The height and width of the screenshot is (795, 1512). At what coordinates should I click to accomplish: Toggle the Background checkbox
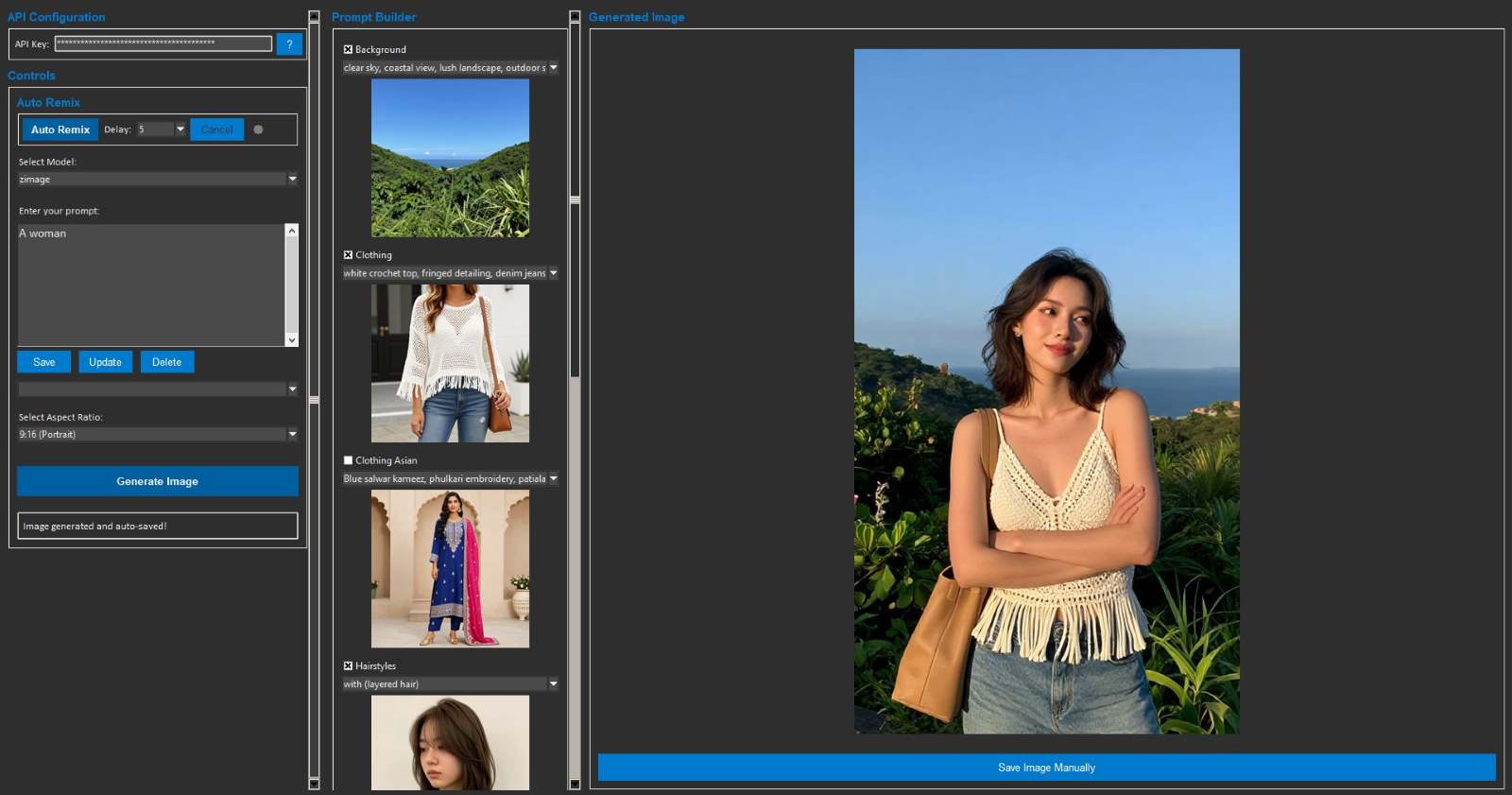[x=348, y=49]
